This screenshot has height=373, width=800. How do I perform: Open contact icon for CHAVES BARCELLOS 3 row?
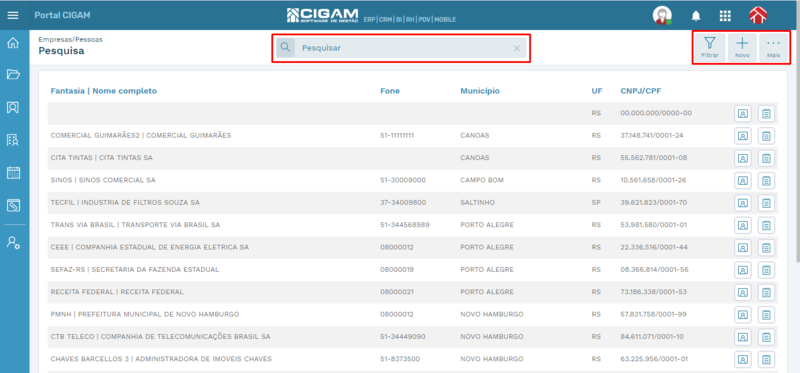point(743,360)
